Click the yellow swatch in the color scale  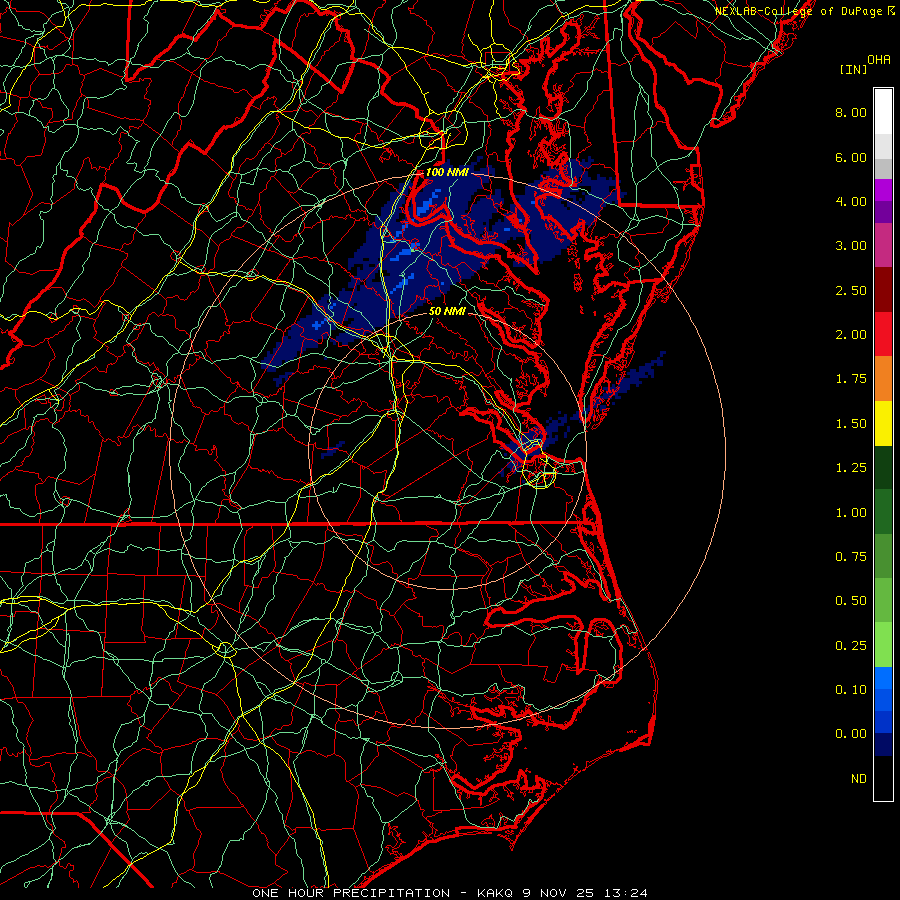point(883,423)
